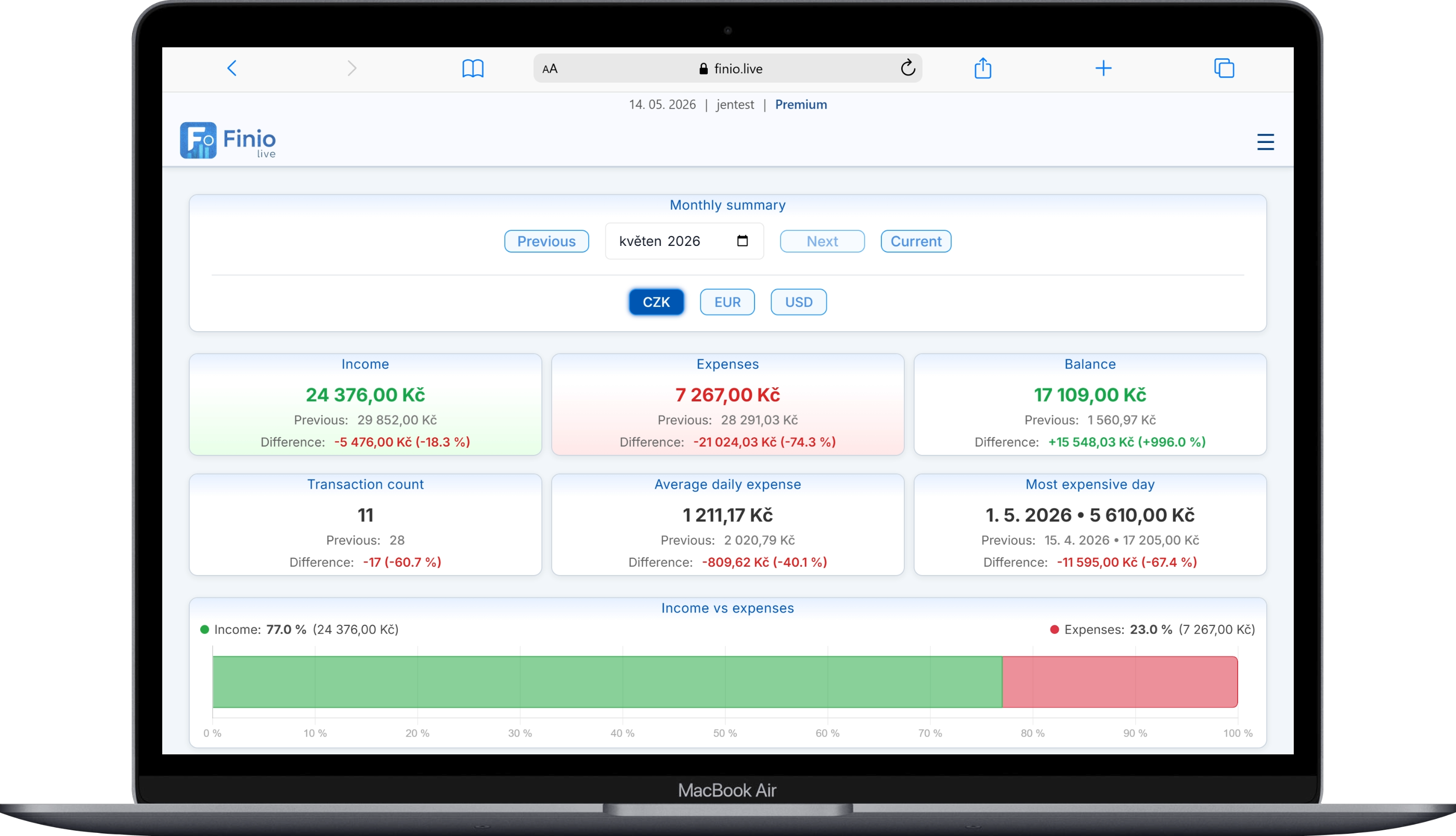Select CZK currency

pyautogui.click(x=656, y=302)
